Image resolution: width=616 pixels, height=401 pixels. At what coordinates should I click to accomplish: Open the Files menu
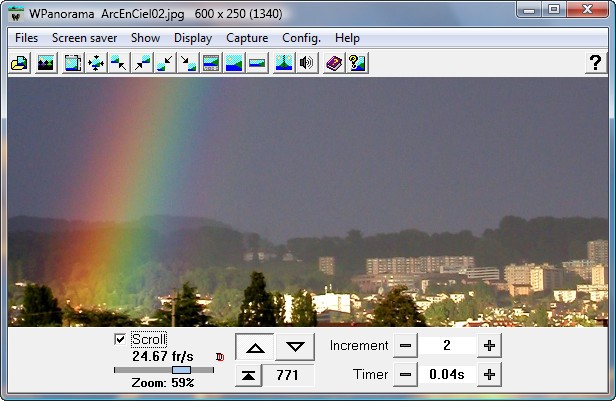[26, 38]
